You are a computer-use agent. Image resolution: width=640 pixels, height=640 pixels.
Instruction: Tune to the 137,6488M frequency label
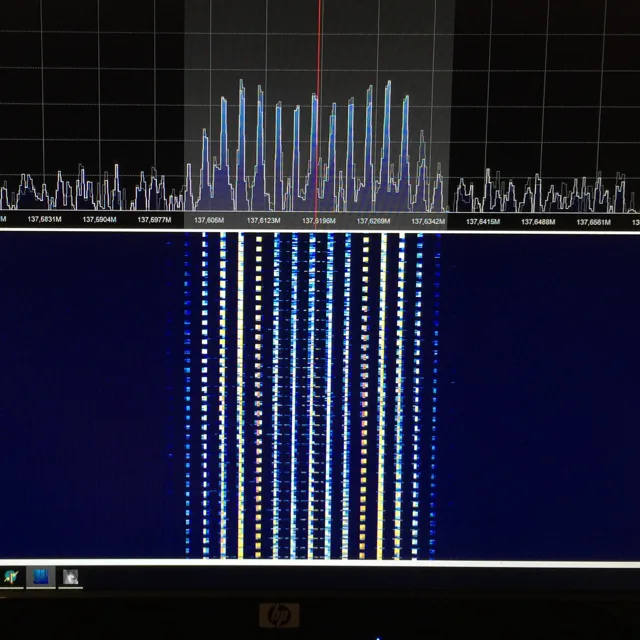click(538, 222)
